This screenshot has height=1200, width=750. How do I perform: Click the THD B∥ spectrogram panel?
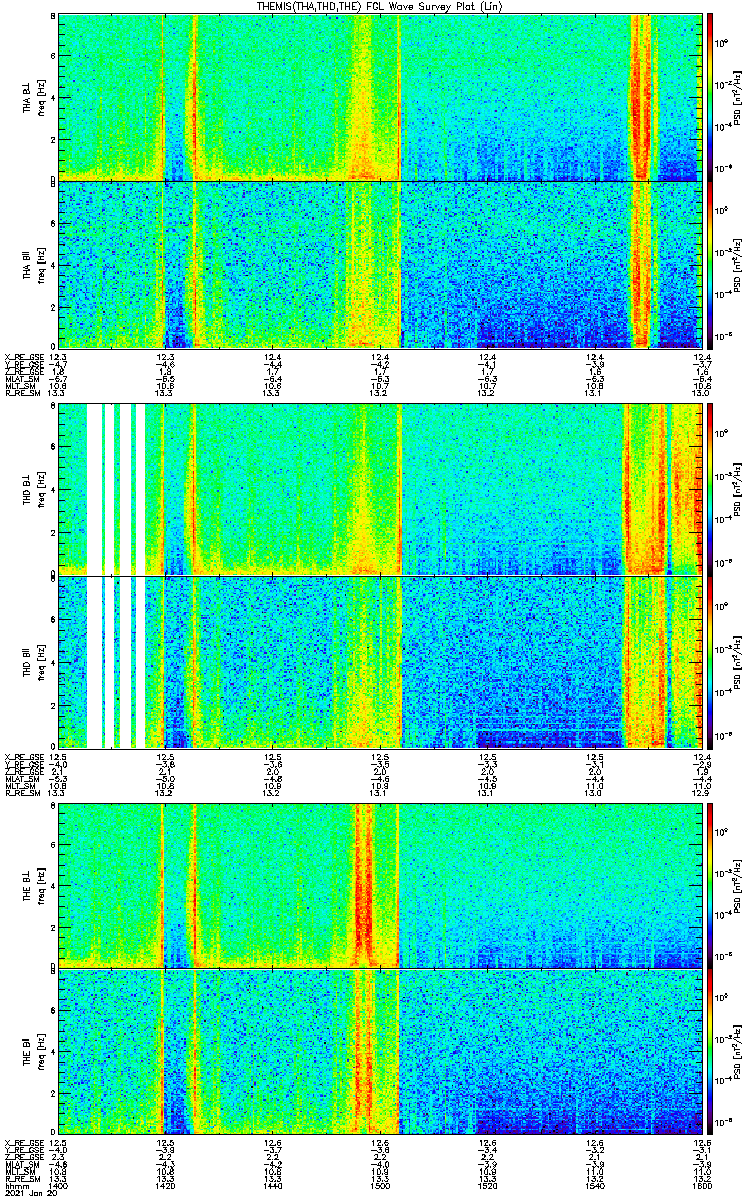point(378,662)
